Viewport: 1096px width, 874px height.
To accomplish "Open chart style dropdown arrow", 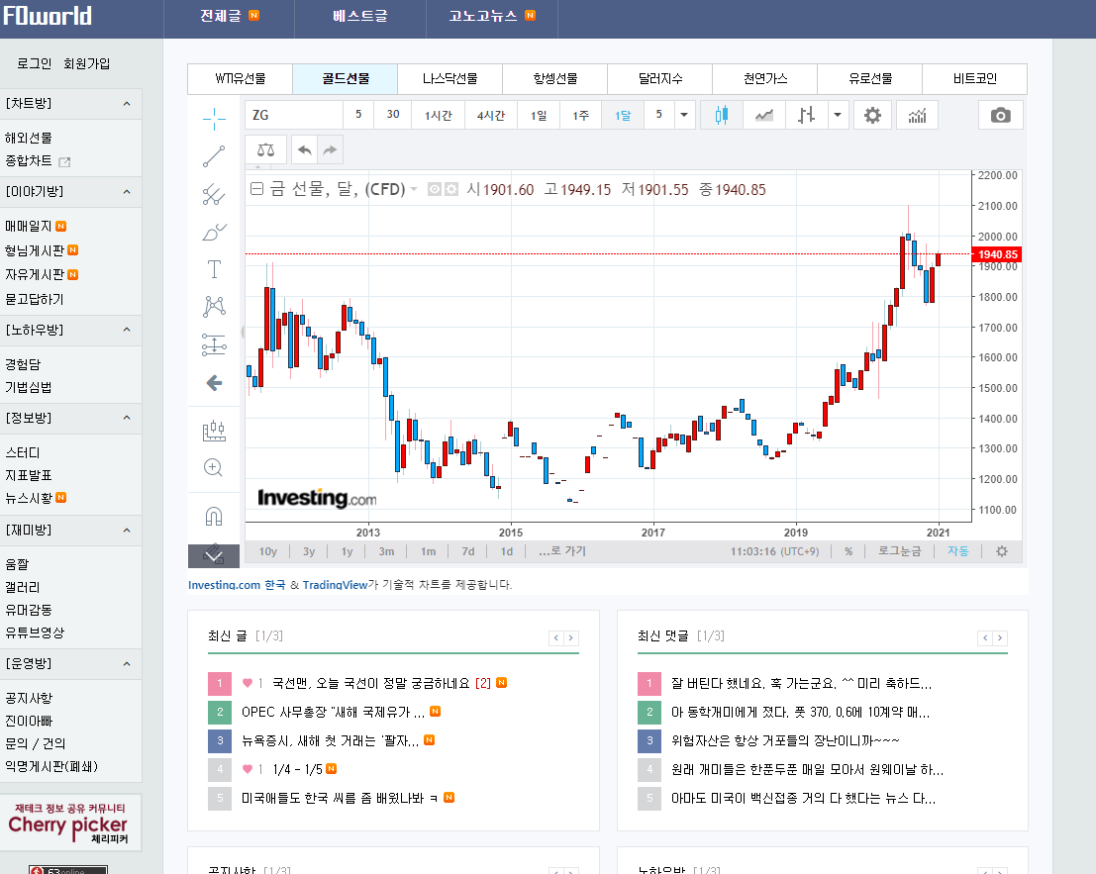I will tap(837, 115).
